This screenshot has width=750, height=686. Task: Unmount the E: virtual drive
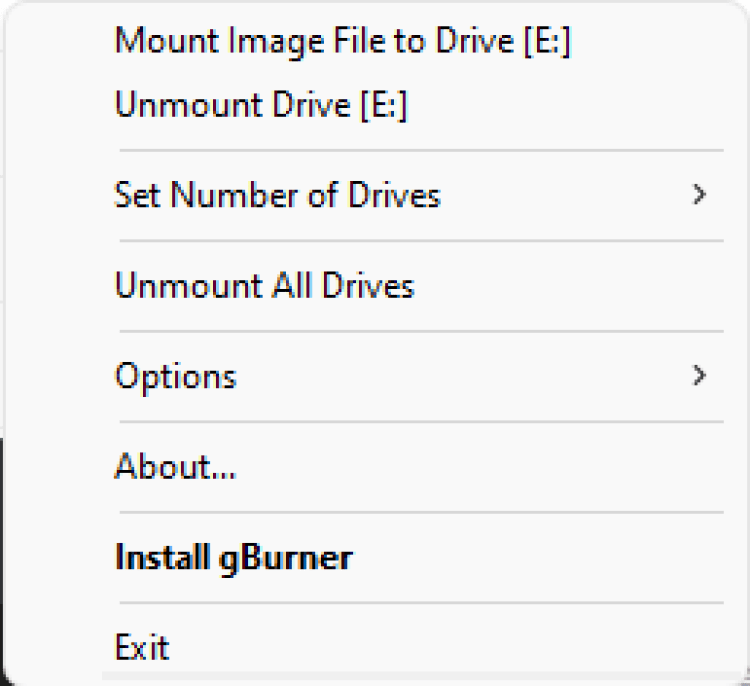(261, 105)
